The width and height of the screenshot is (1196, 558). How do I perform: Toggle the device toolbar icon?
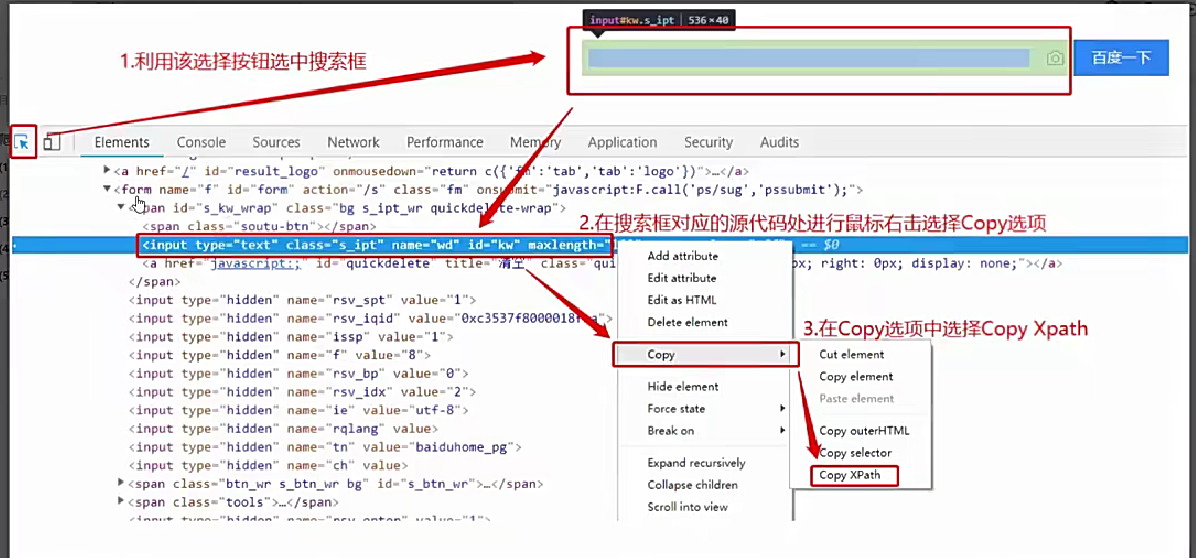[x=52, y=143]
